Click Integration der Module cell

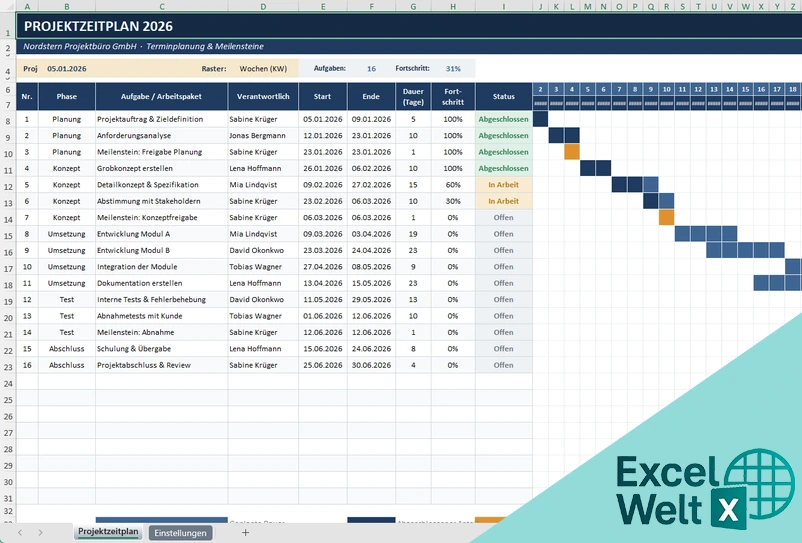point(162,266)
